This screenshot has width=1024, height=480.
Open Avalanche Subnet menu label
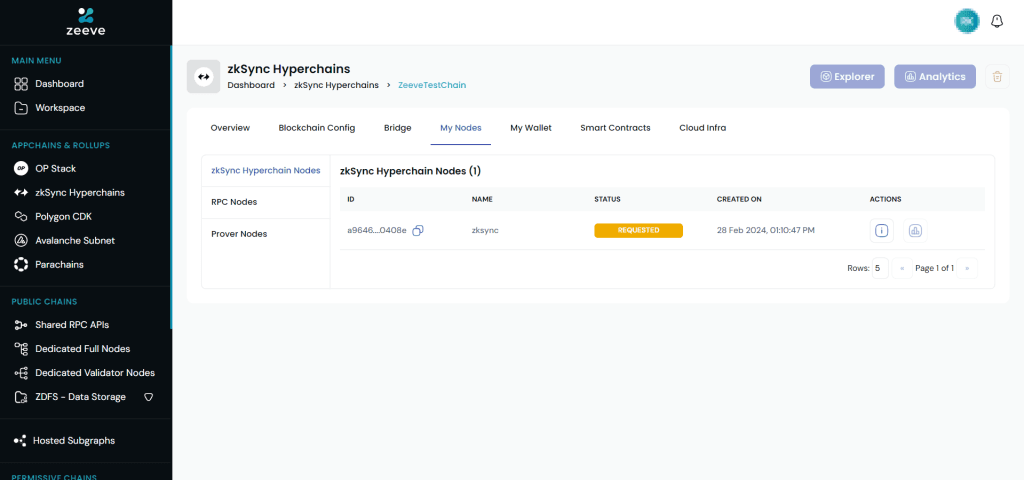pos(75,240)
